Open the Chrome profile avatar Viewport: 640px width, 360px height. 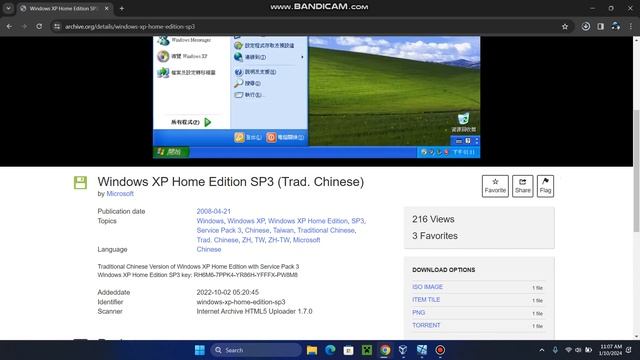616,27
